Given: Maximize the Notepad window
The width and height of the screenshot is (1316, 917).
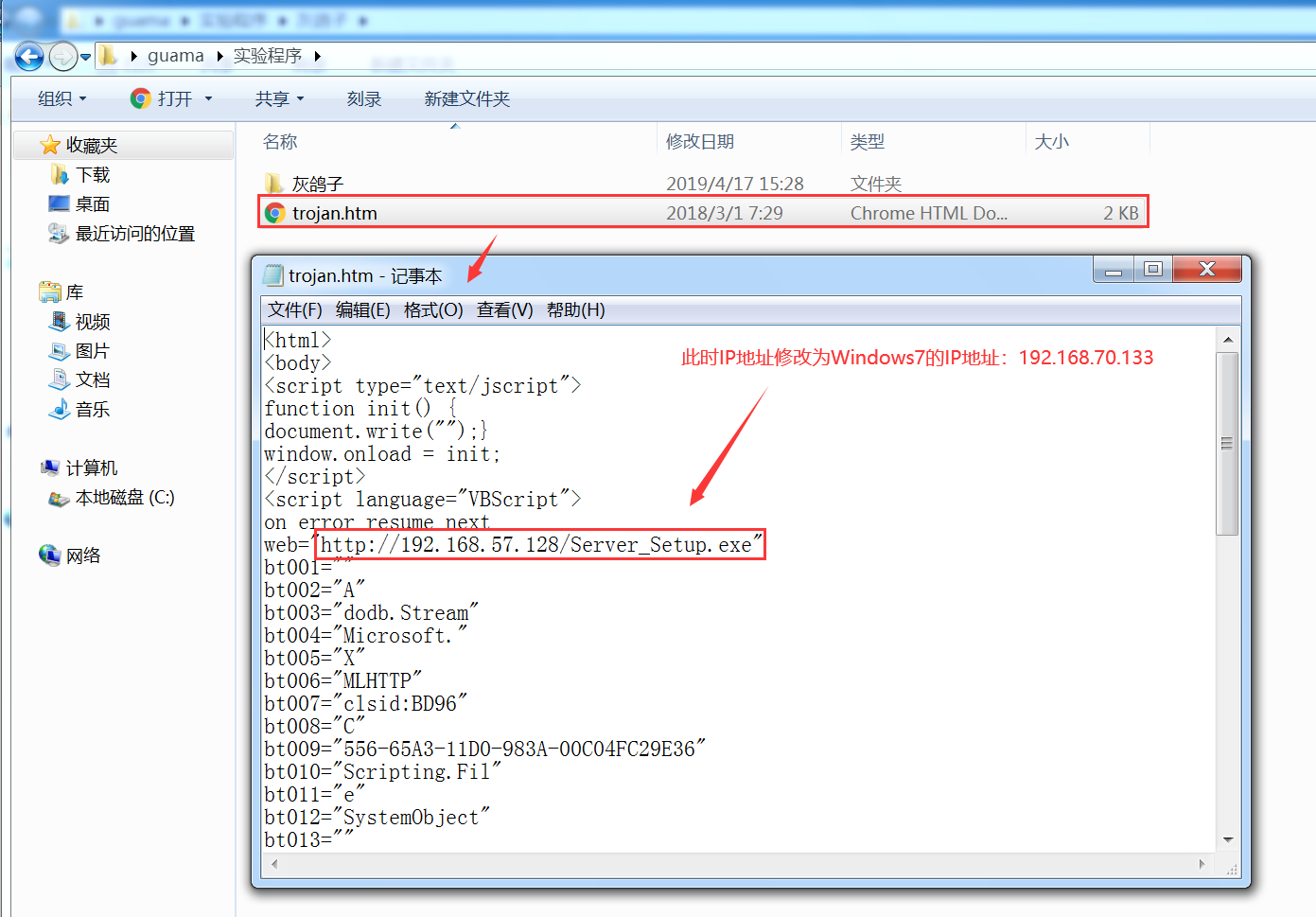Looking at the screenshot, I should (1152, 270).
